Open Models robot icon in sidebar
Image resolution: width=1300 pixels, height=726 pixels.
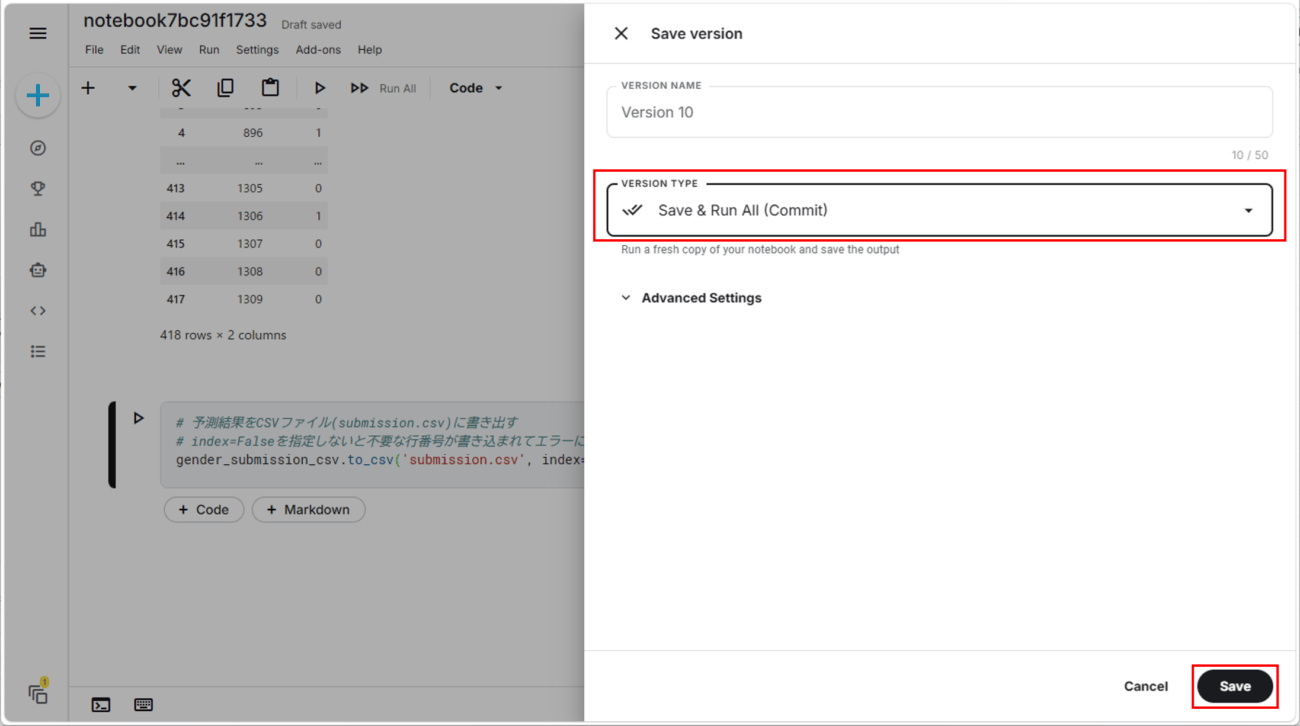coord(38,270)
